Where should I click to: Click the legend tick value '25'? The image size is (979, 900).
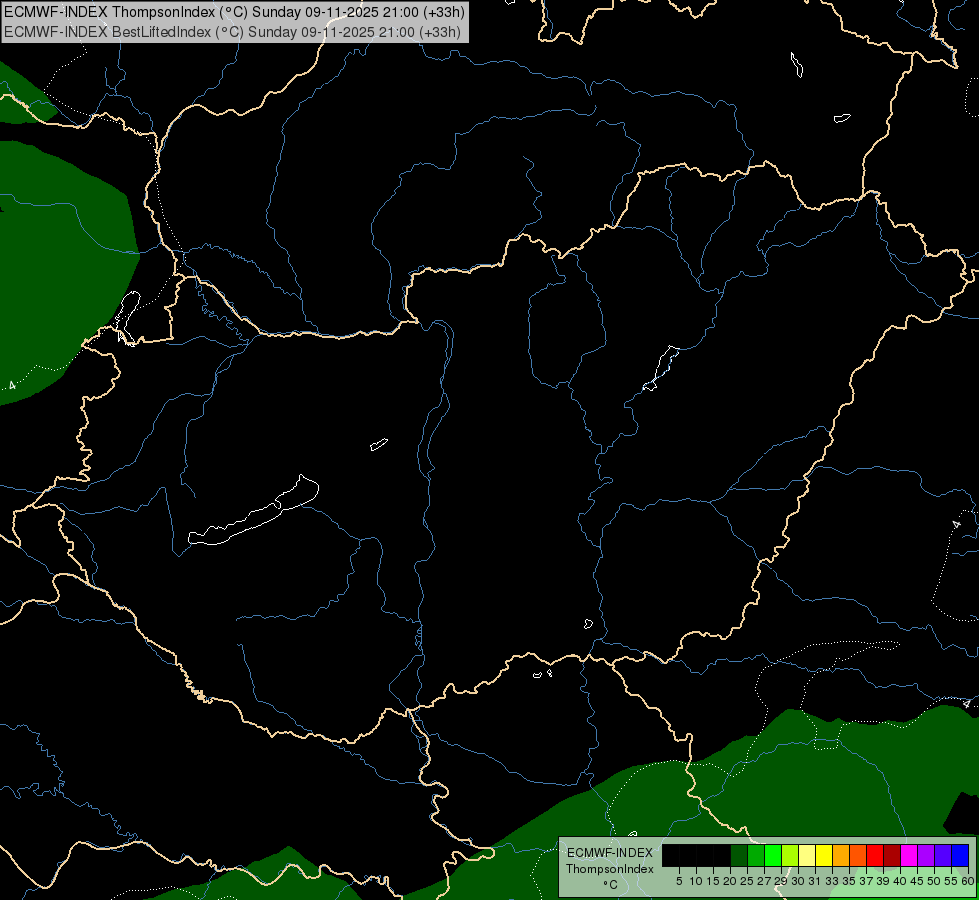(x=747, y=881)
